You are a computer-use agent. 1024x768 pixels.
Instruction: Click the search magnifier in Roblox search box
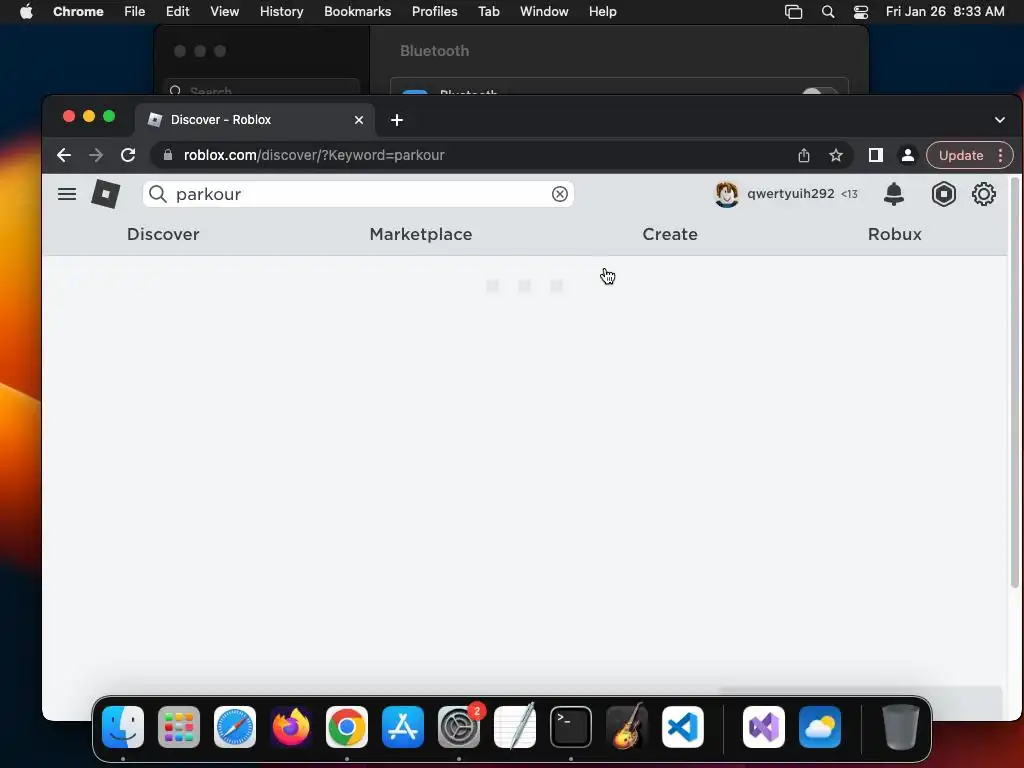coord(157,194)
